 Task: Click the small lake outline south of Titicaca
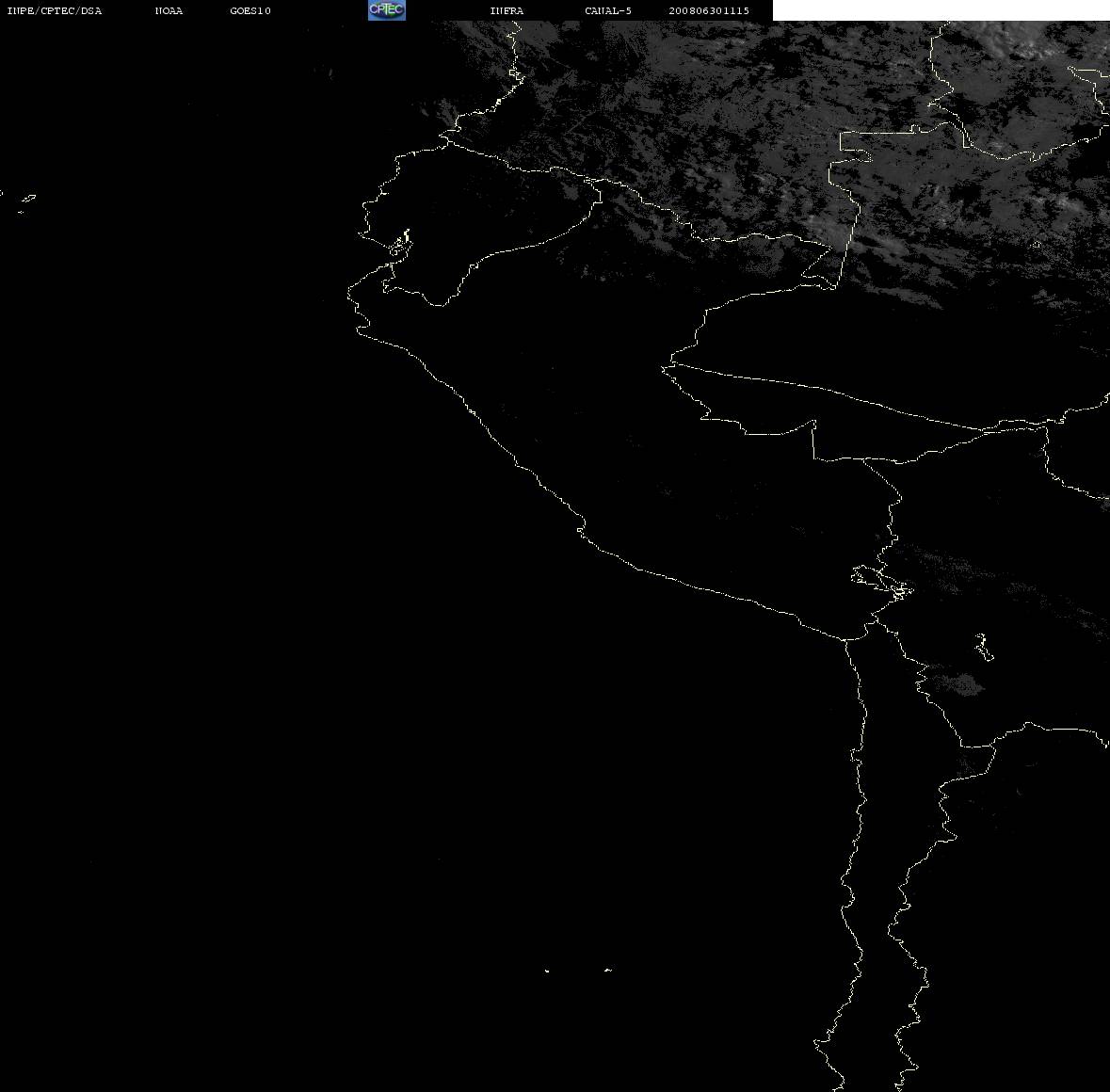pos(984,647)
